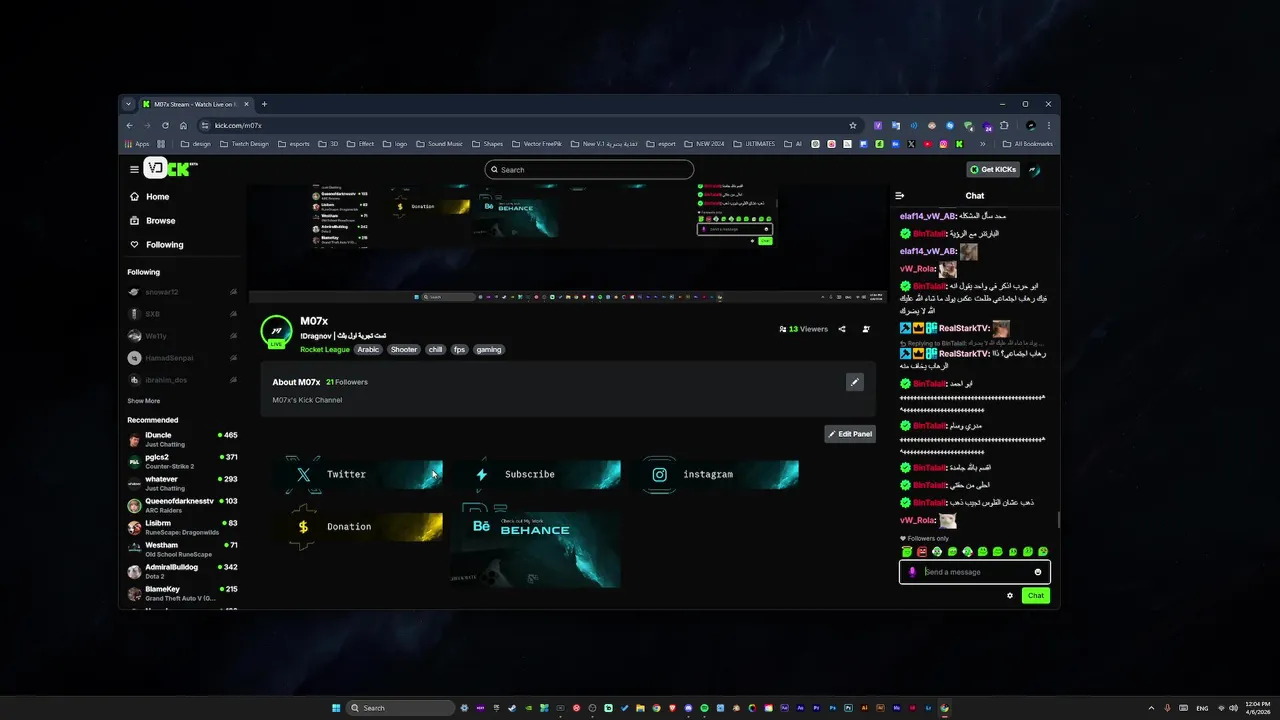The image size is (1280, 720).
Task: Open the Windows Start menu
Action: pyautogui.click(x=336, y=708)
